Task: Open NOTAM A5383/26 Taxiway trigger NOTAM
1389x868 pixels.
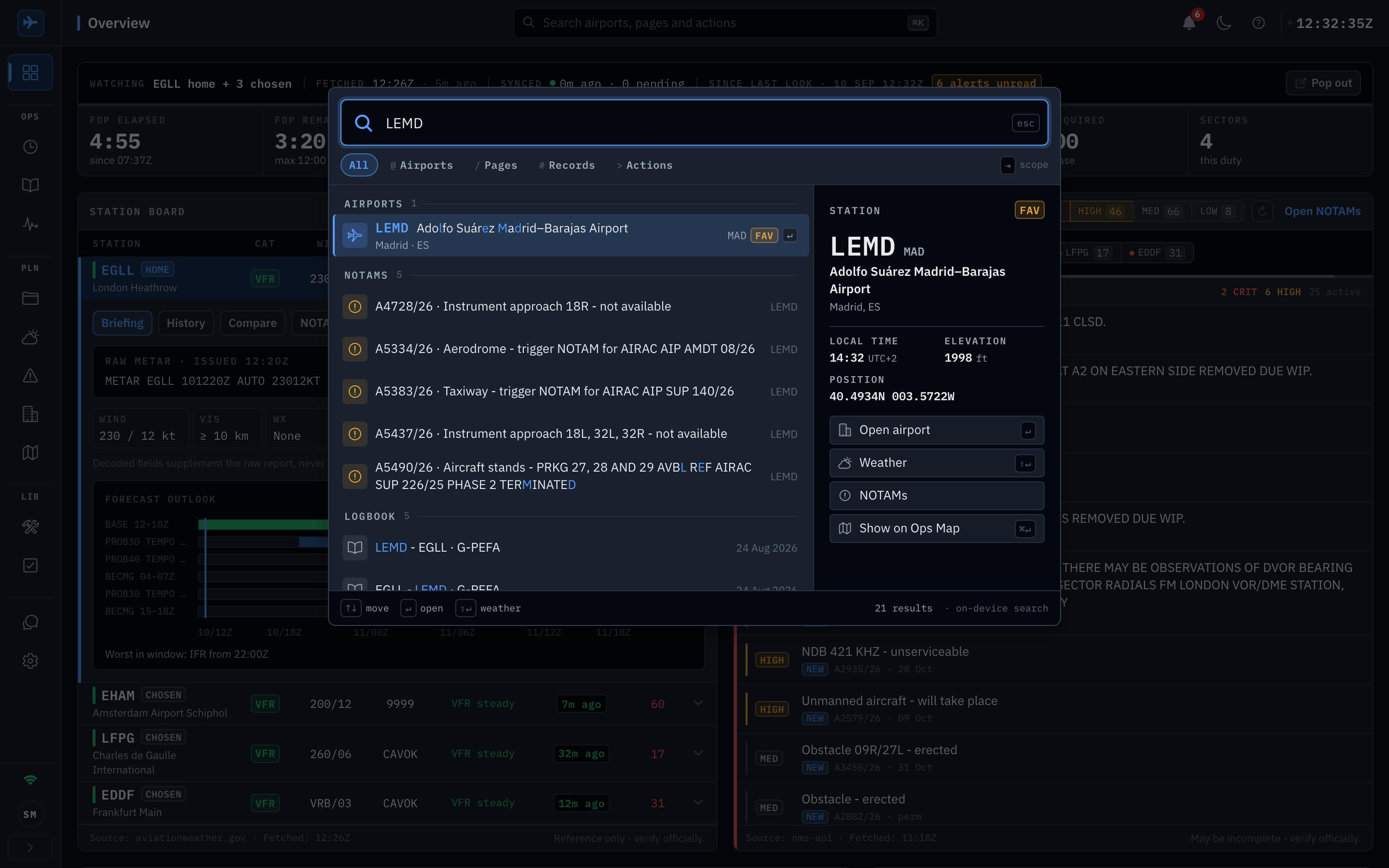Action: point(571,392)
